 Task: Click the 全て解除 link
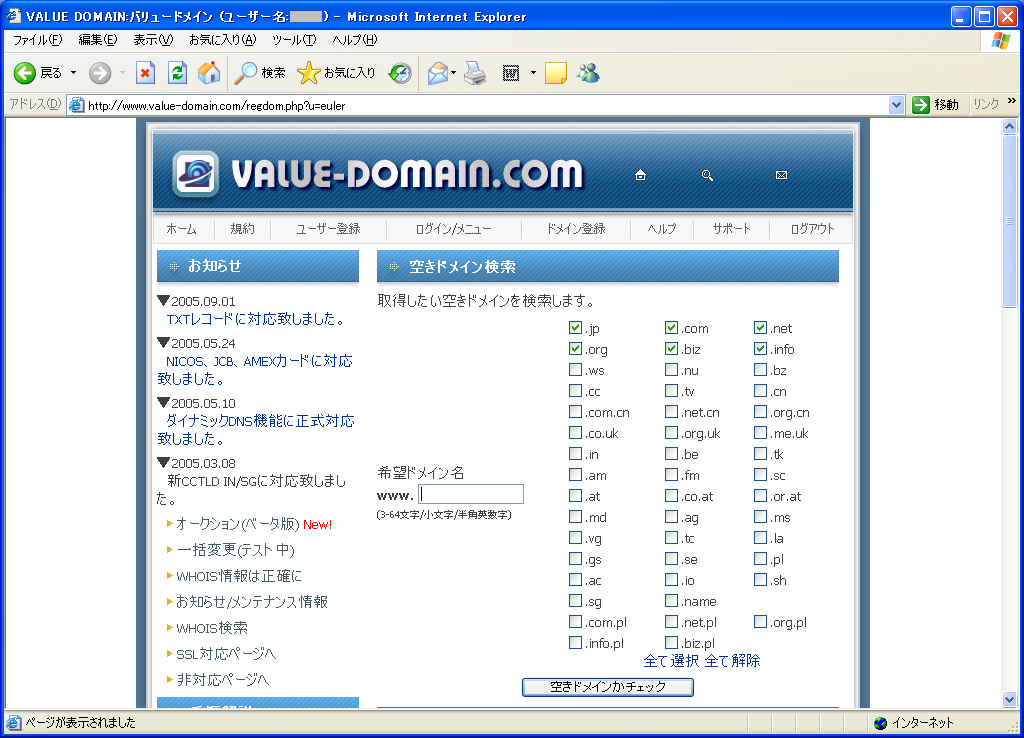733,661
